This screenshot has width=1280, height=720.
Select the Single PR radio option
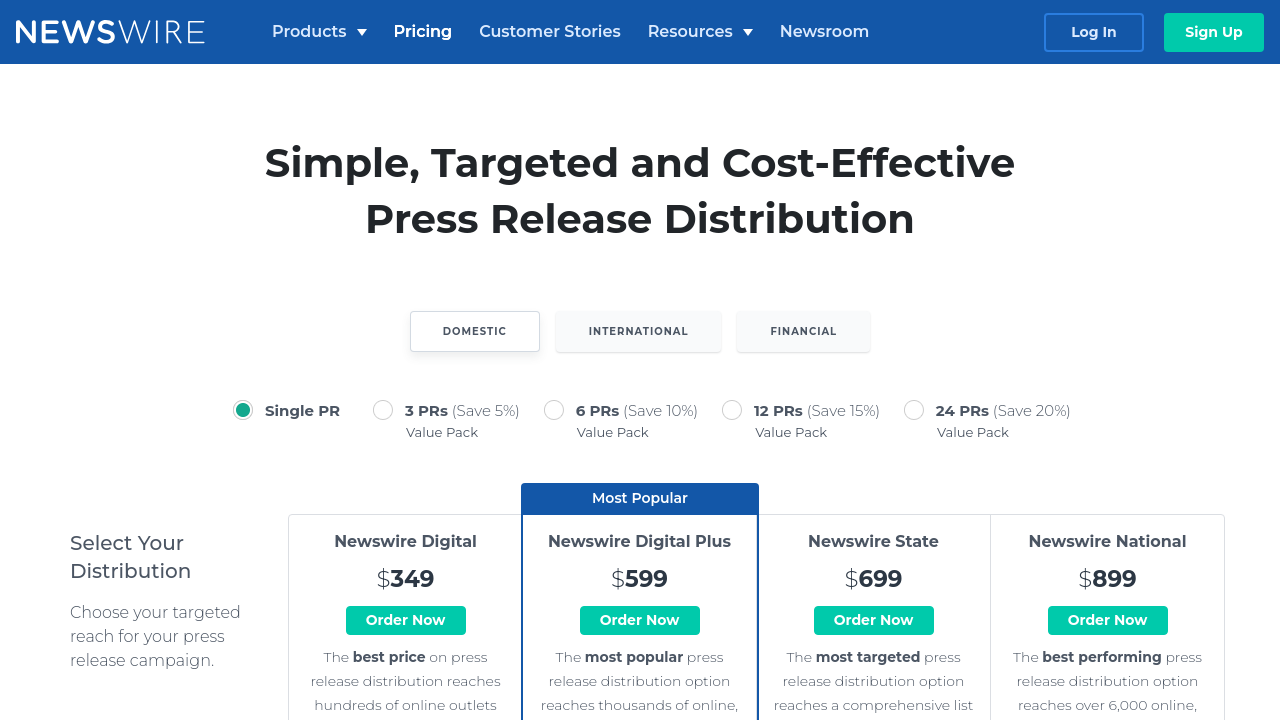[x=243, y=410]
